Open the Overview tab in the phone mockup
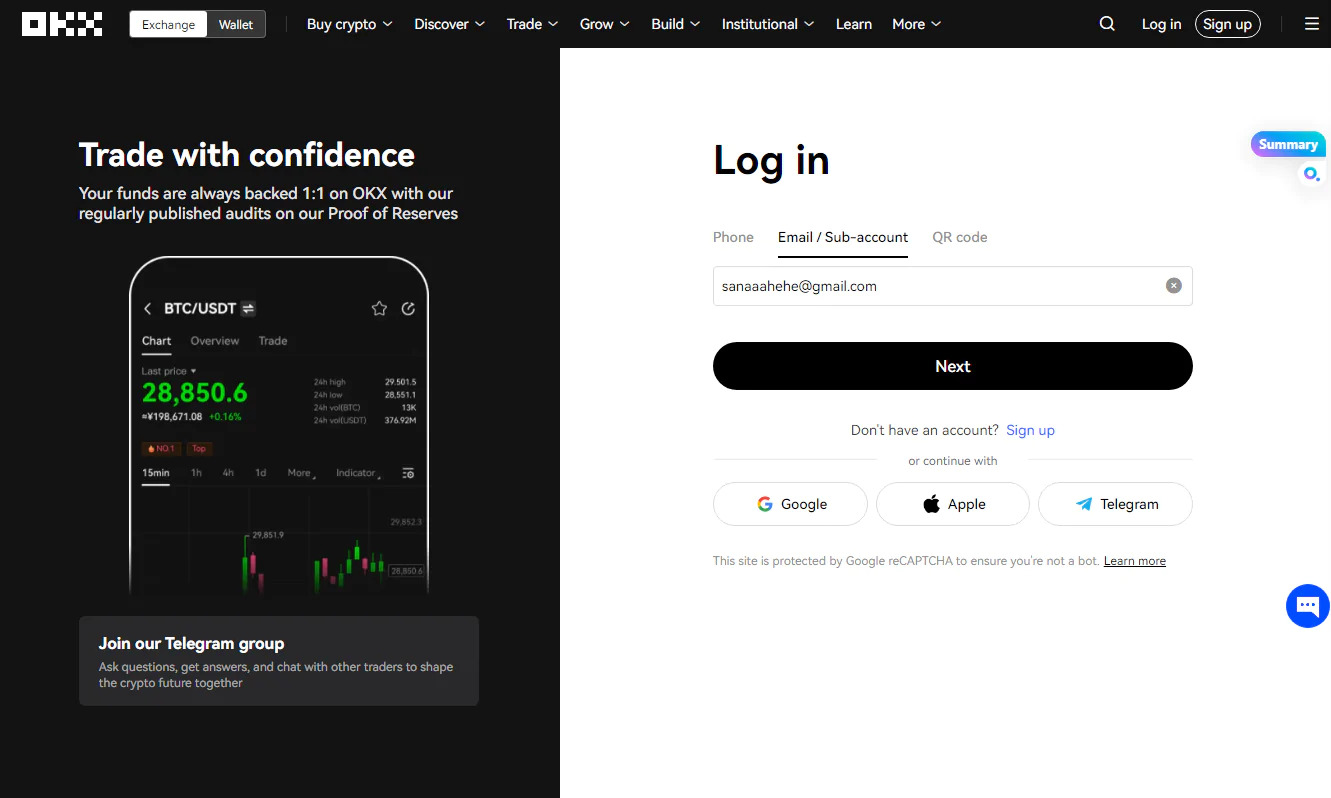 click(215, 341)
